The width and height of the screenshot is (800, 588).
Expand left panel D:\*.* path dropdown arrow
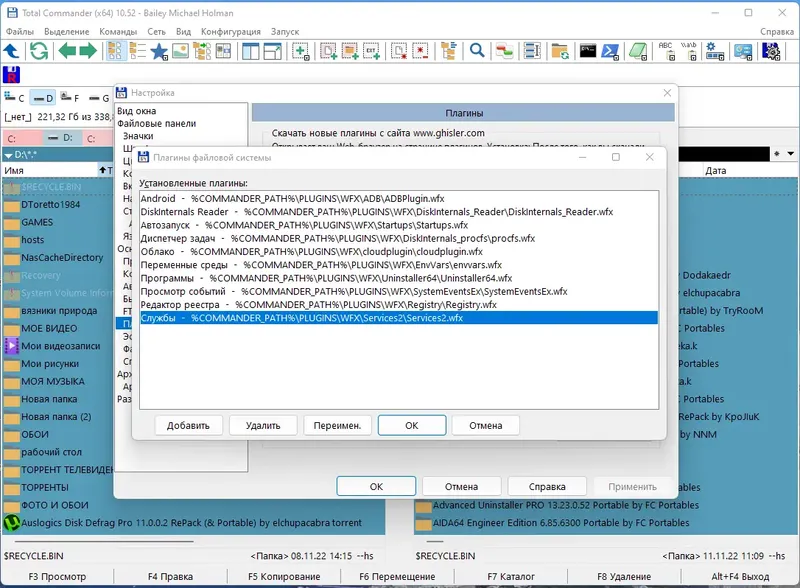(8, 155)
